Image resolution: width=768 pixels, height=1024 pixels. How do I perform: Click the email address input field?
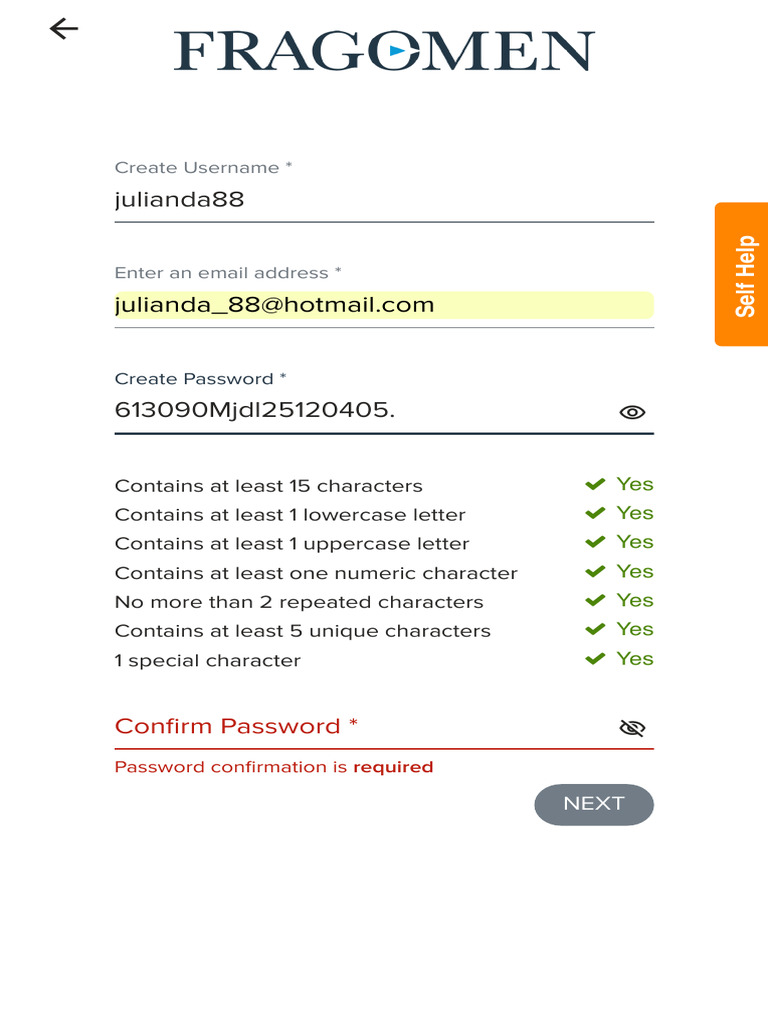(x=384, y=305)
